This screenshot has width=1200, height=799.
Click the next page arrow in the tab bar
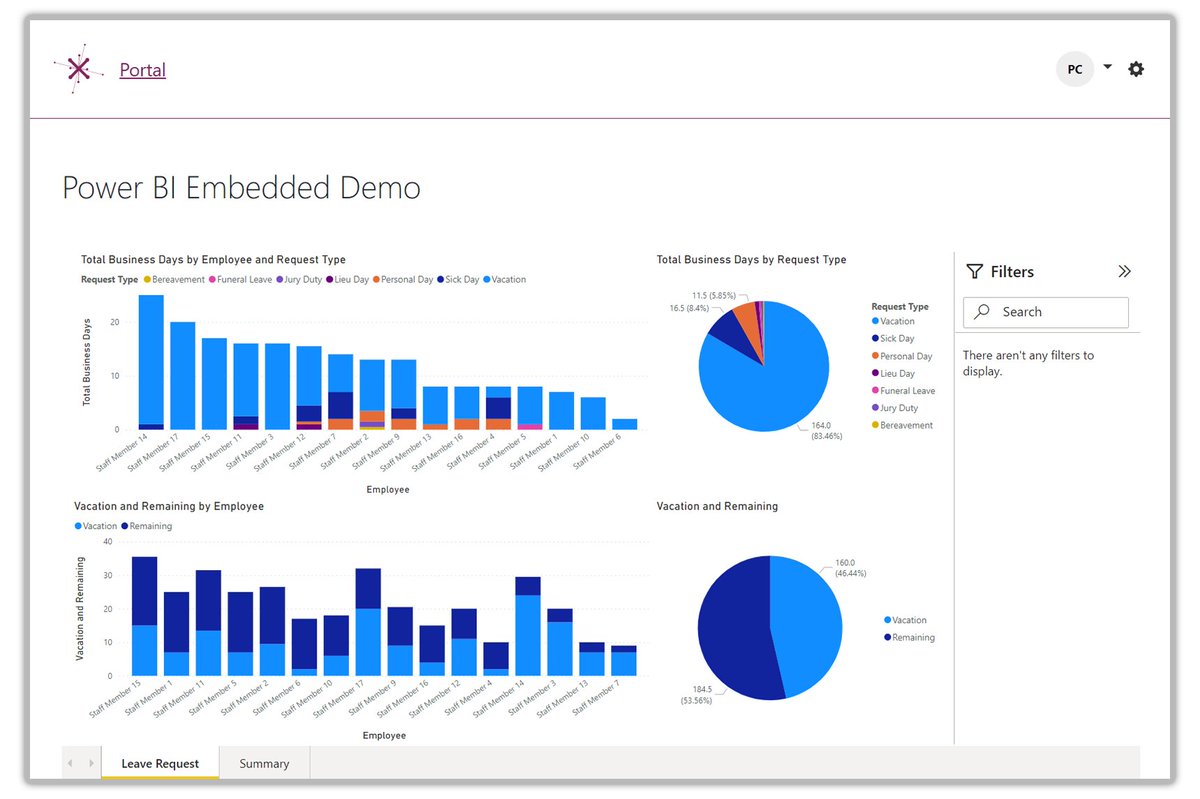pos(92,763)
